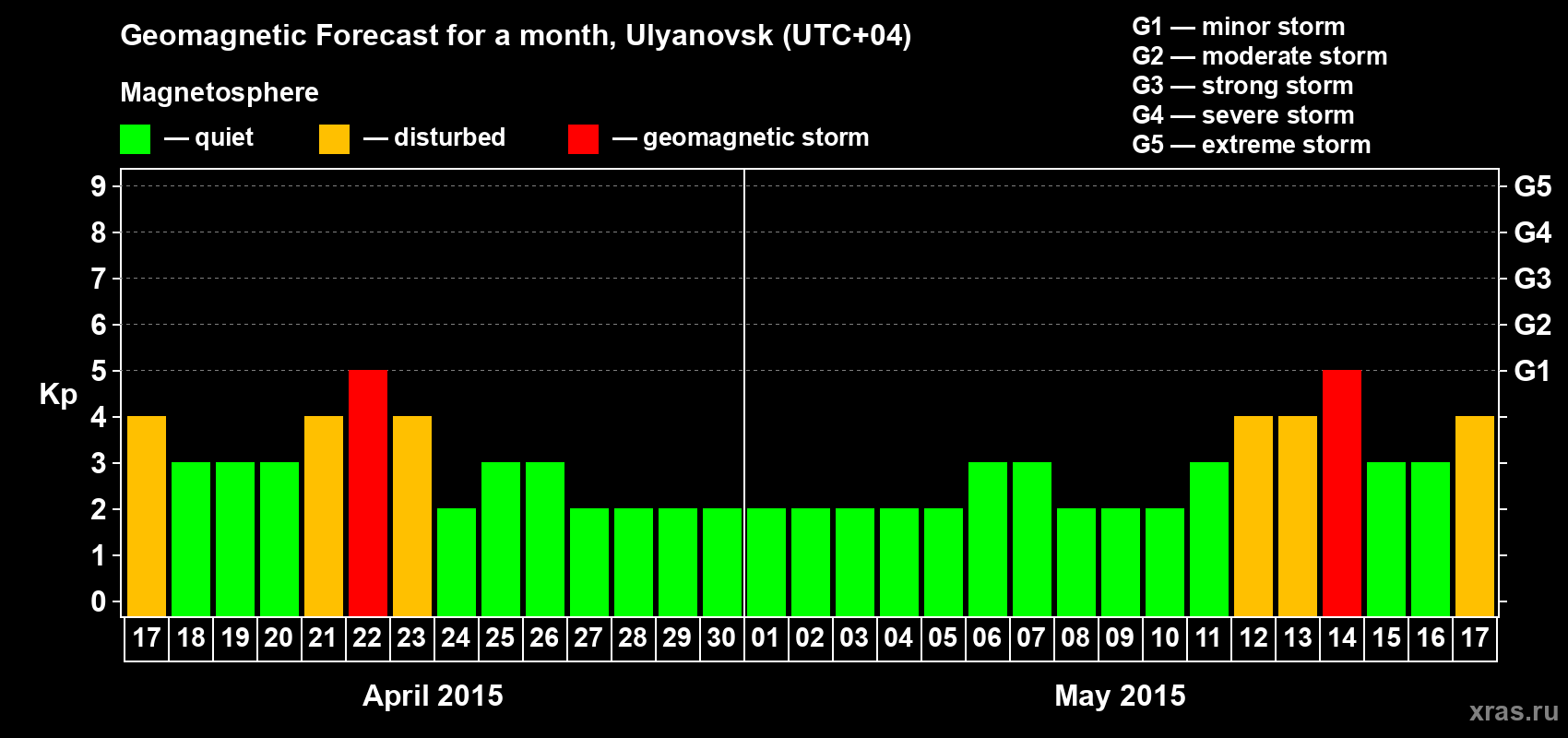Image resolution: width=1568 pixels, height=738 pixels.
Task: Click the Geomagnetic Forecast chart title
Action: point(516,36)
